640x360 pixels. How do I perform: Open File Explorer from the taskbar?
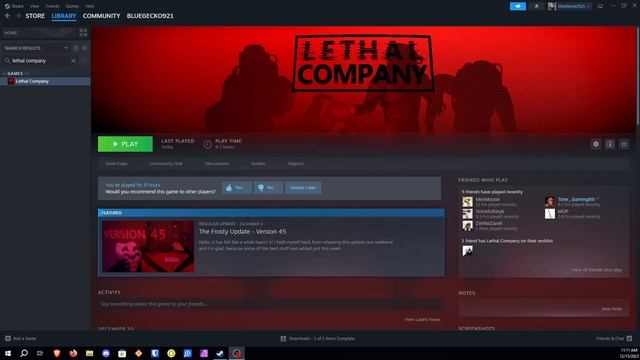click(89, 353)
